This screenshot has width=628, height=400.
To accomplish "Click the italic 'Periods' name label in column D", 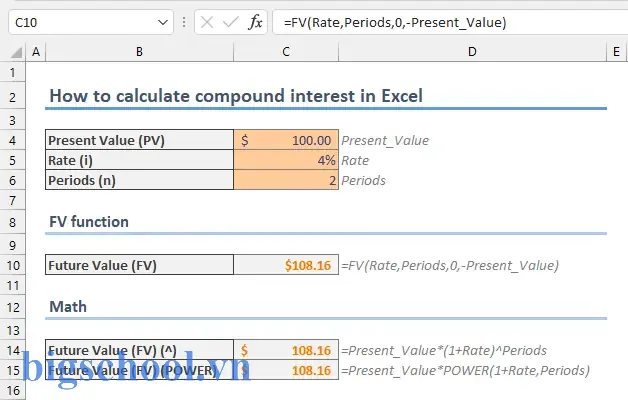I will point(363,181).
